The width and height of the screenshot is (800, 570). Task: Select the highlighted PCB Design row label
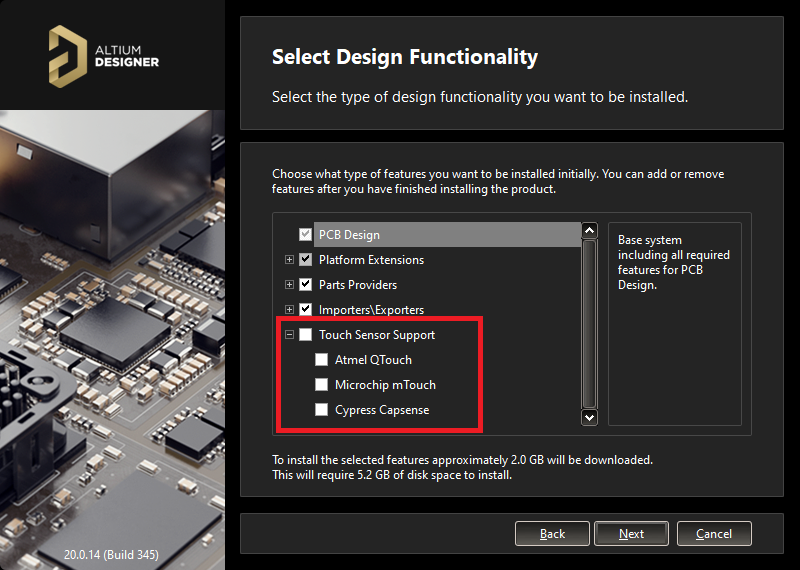click(x=349, y=235)
